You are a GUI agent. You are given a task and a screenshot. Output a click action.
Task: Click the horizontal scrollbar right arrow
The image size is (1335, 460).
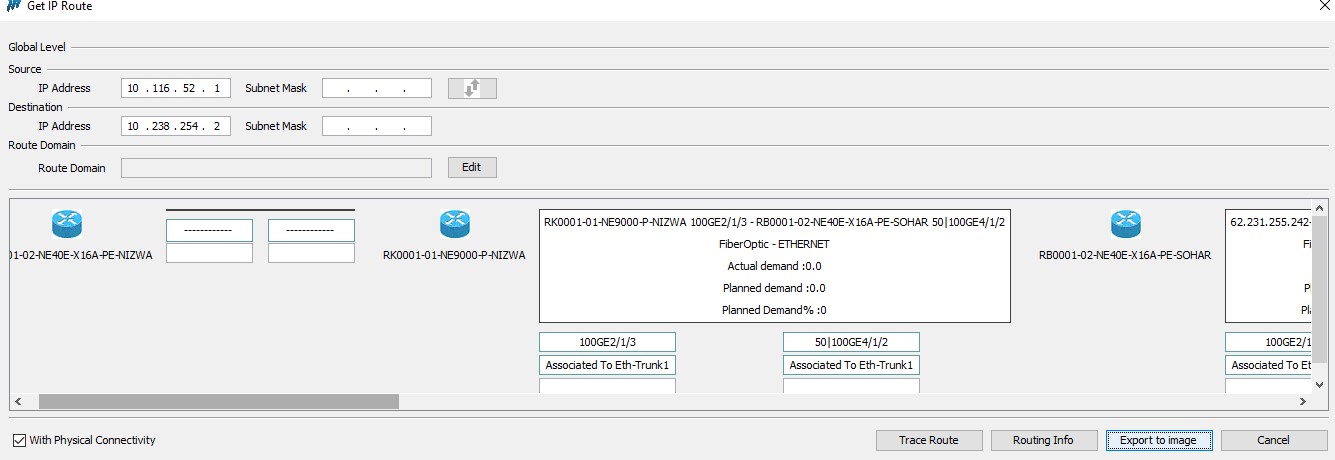click(1302, 401)
